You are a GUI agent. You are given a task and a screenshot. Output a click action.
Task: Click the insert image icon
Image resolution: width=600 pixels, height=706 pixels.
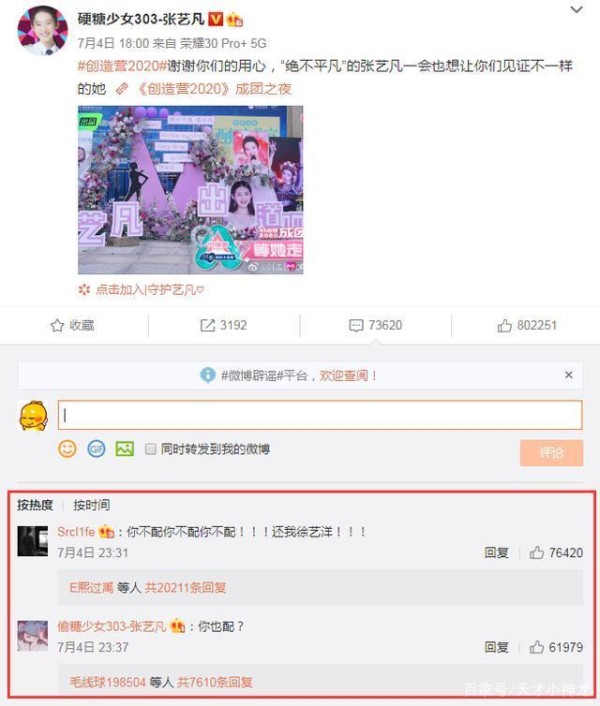pyautogui.click(x=125, y=449)
